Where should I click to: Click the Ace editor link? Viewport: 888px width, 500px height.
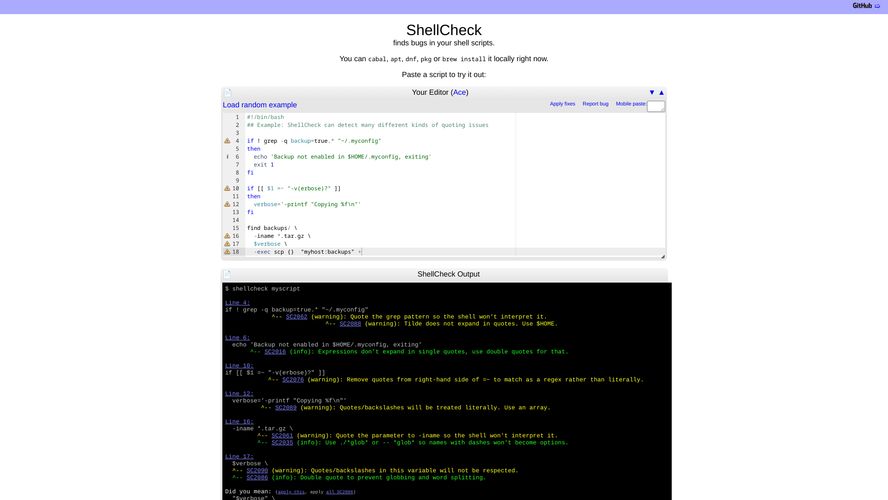pyautogui.click(x=459, y=92)
